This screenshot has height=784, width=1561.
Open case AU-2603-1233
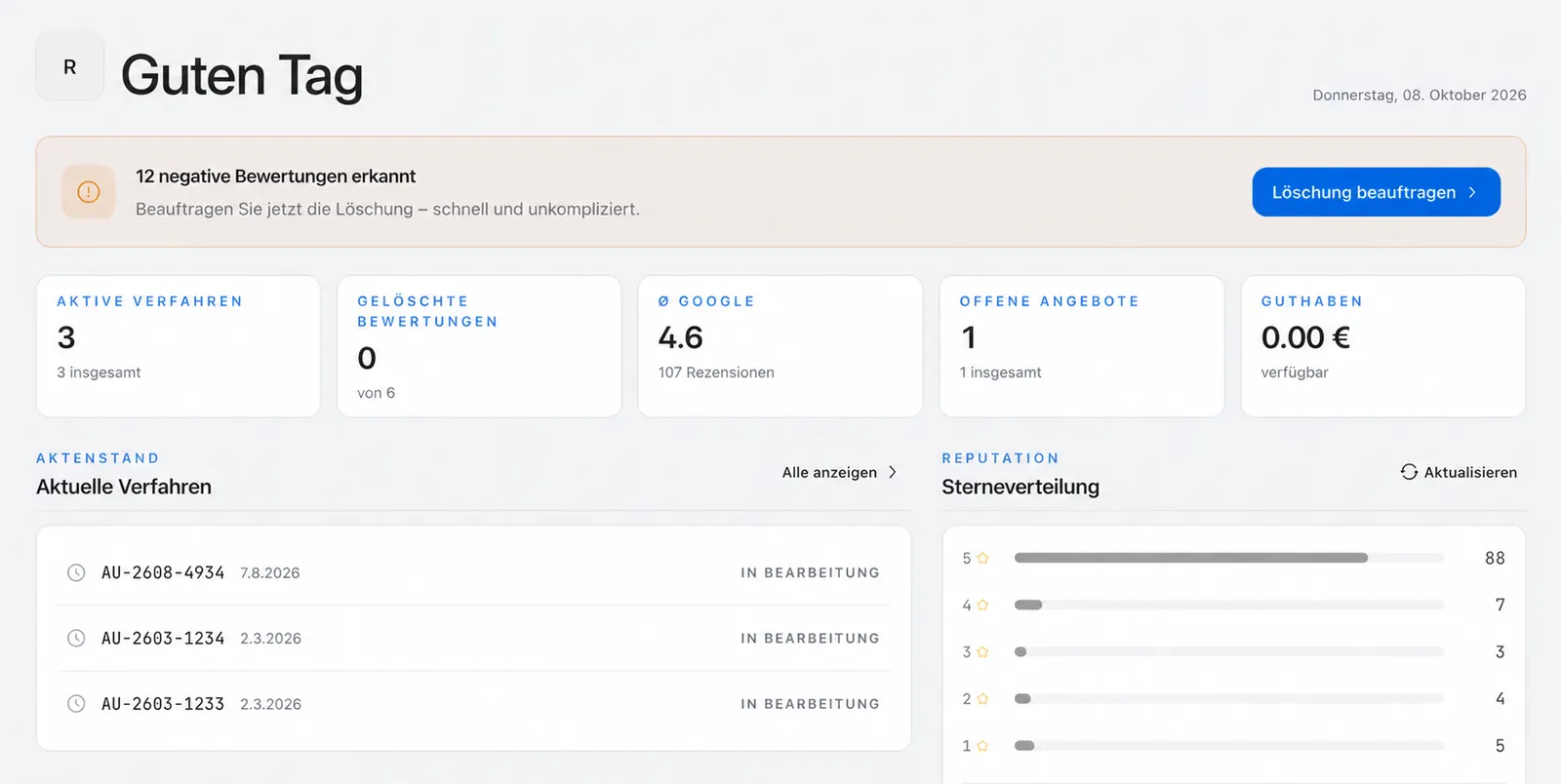(x=473, y=703)
